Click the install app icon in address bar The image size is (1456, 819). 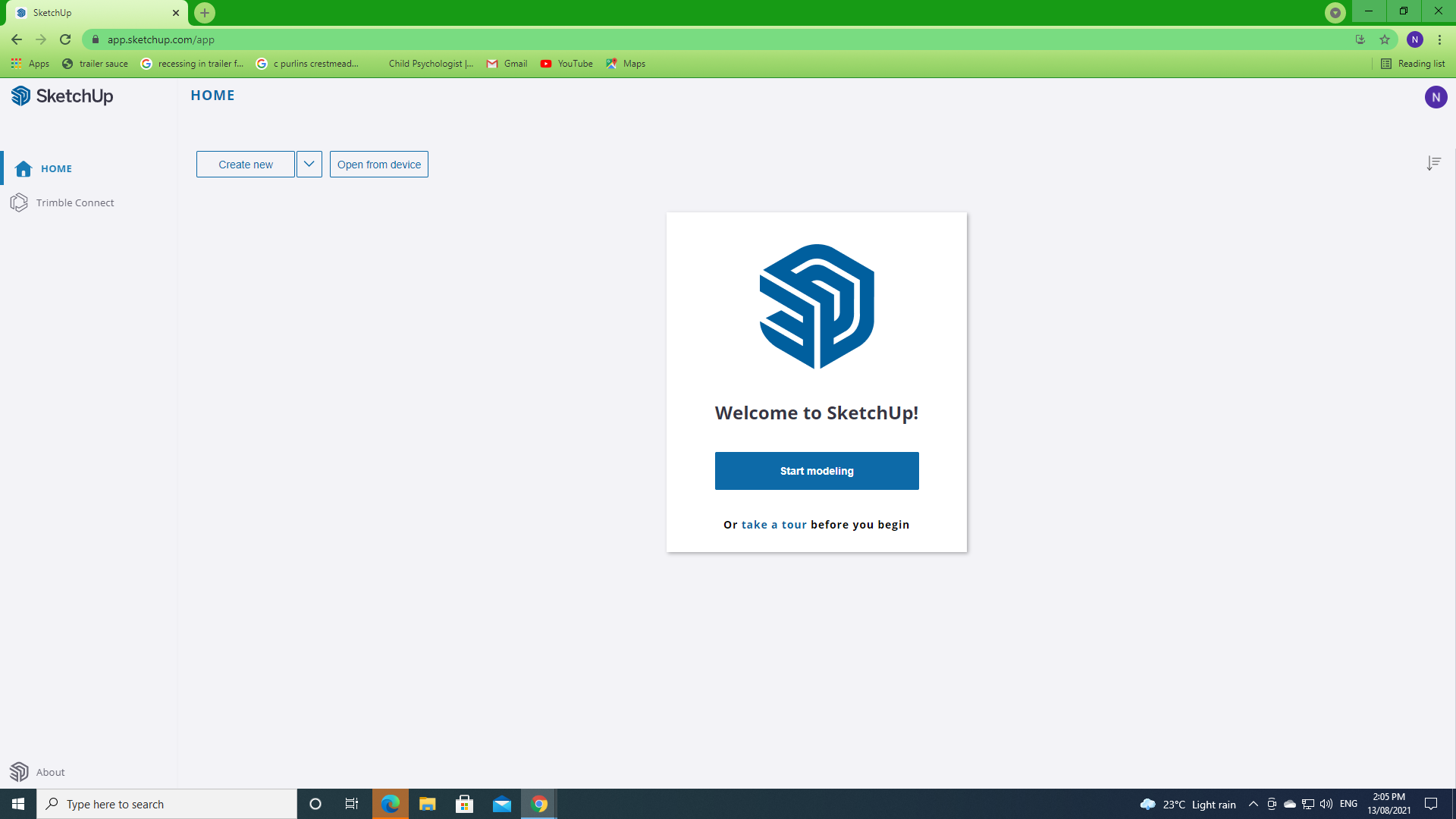1360,39
